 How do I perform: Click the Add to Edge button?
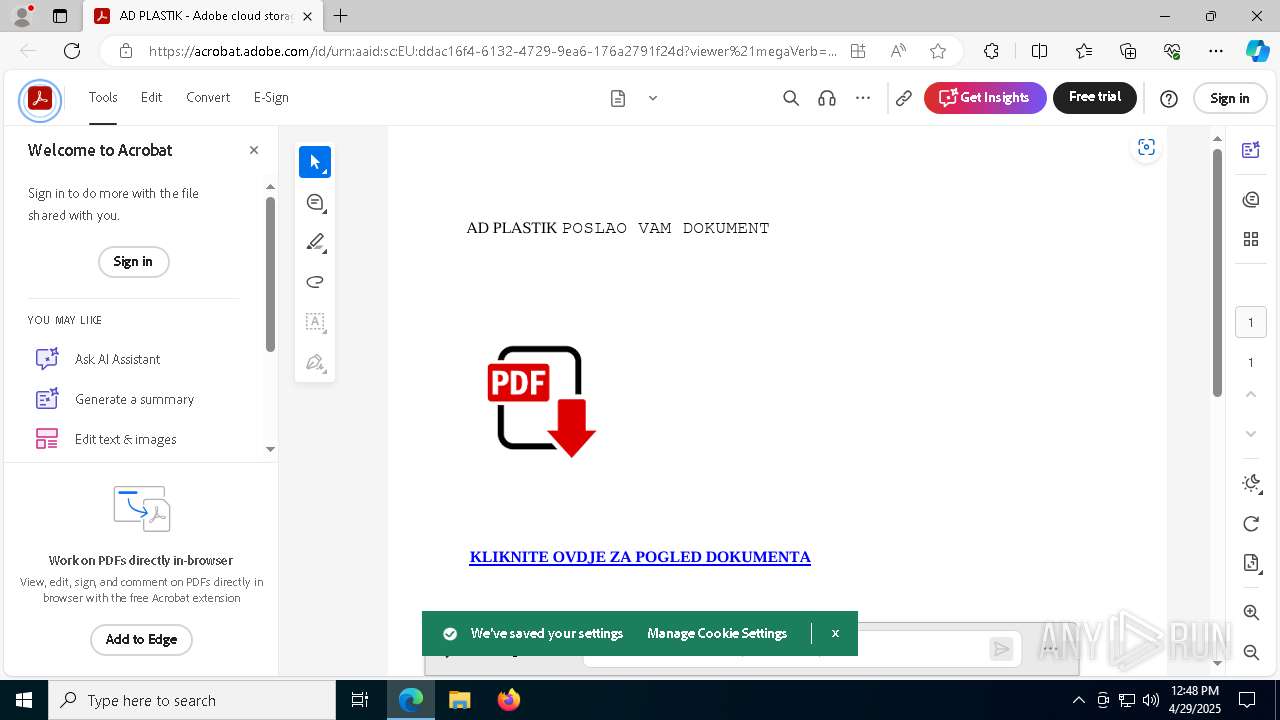(141, 640)
